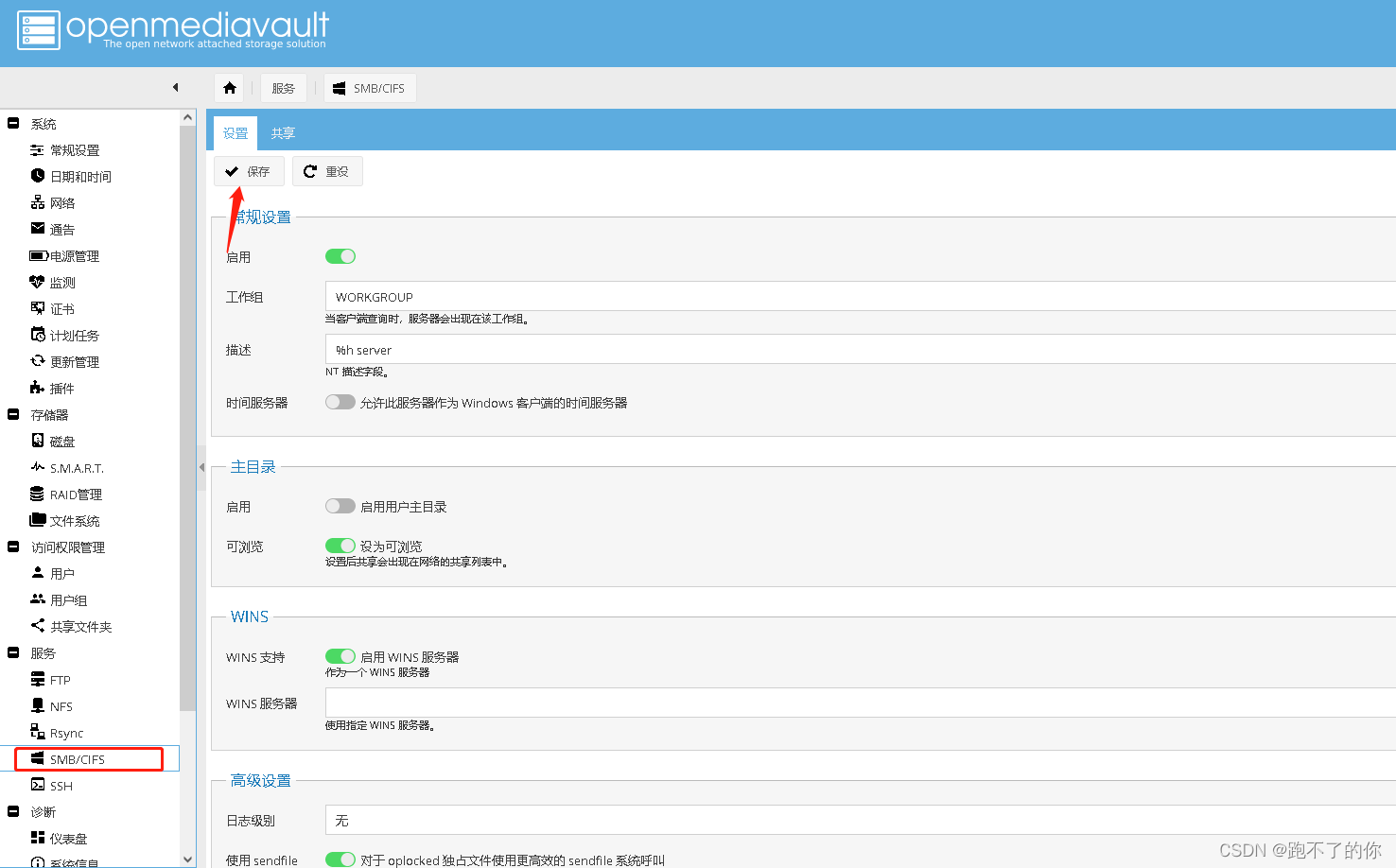Click the 工作组 WORKGROUP field
Screen dimensions: 1396x868
[x=860, y=296]
